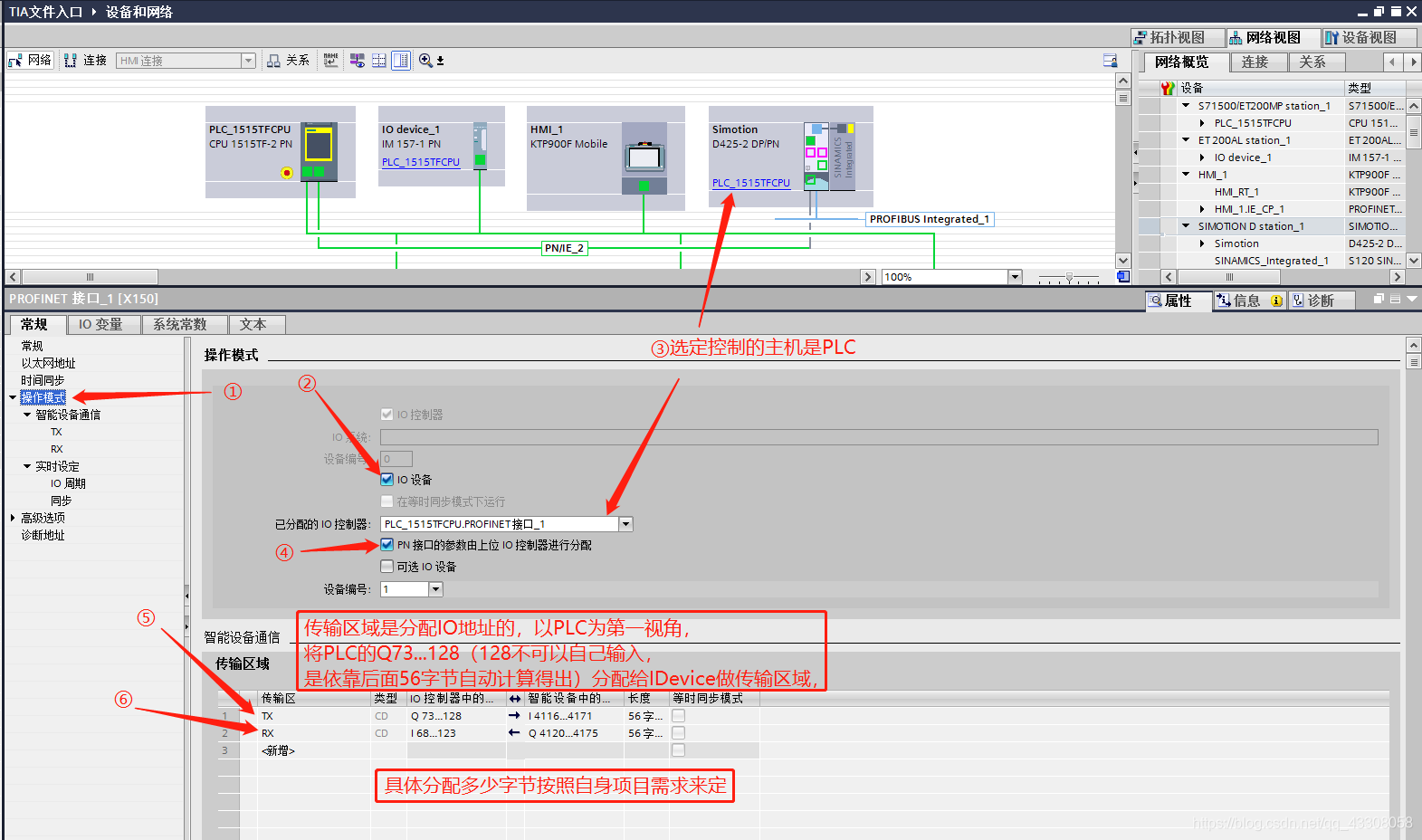Toggle the IO 设备 checkbox
Image resolution: width=1422 pixels, height=840 pixels.
pyautogui.click(x=387, y=480)
